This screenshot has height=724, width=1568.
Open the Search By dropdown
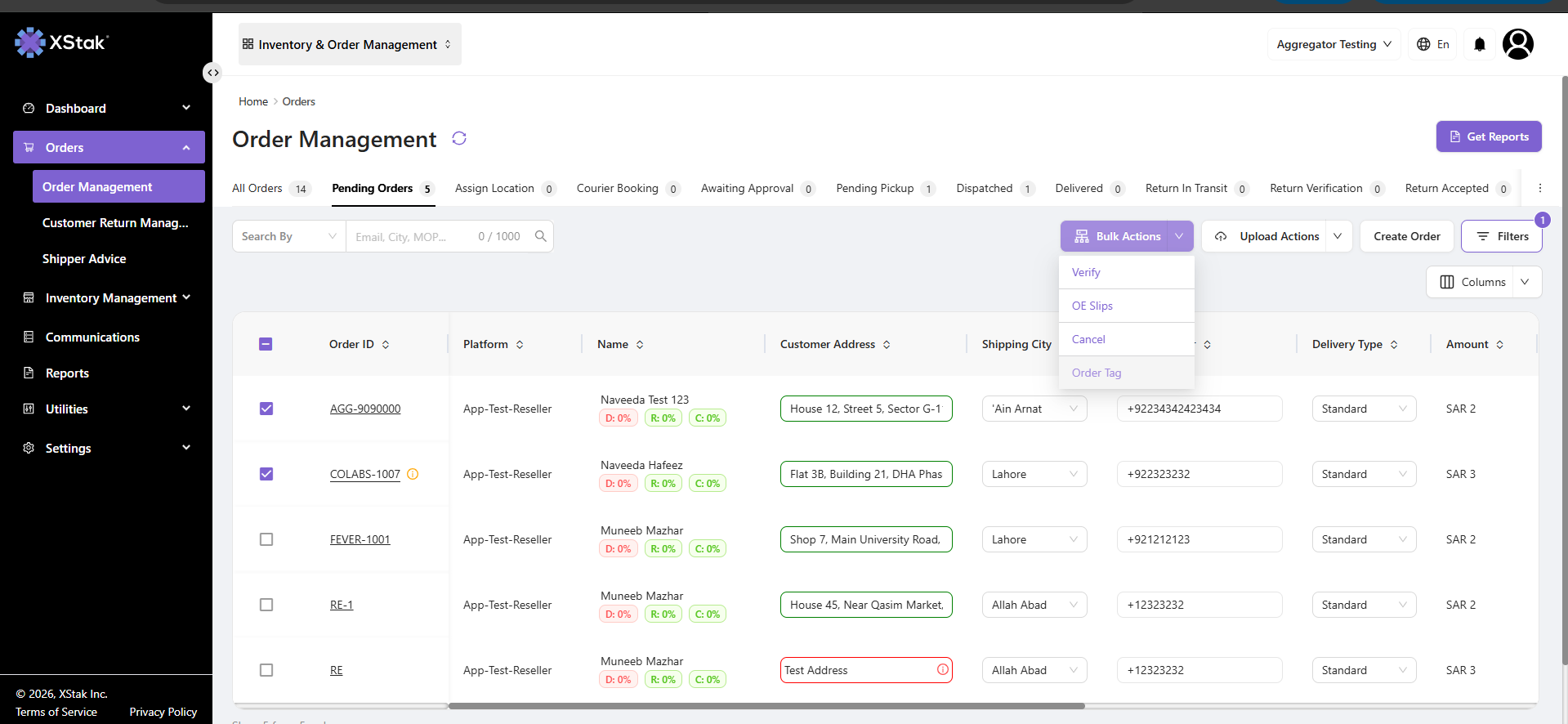[289, 236]
